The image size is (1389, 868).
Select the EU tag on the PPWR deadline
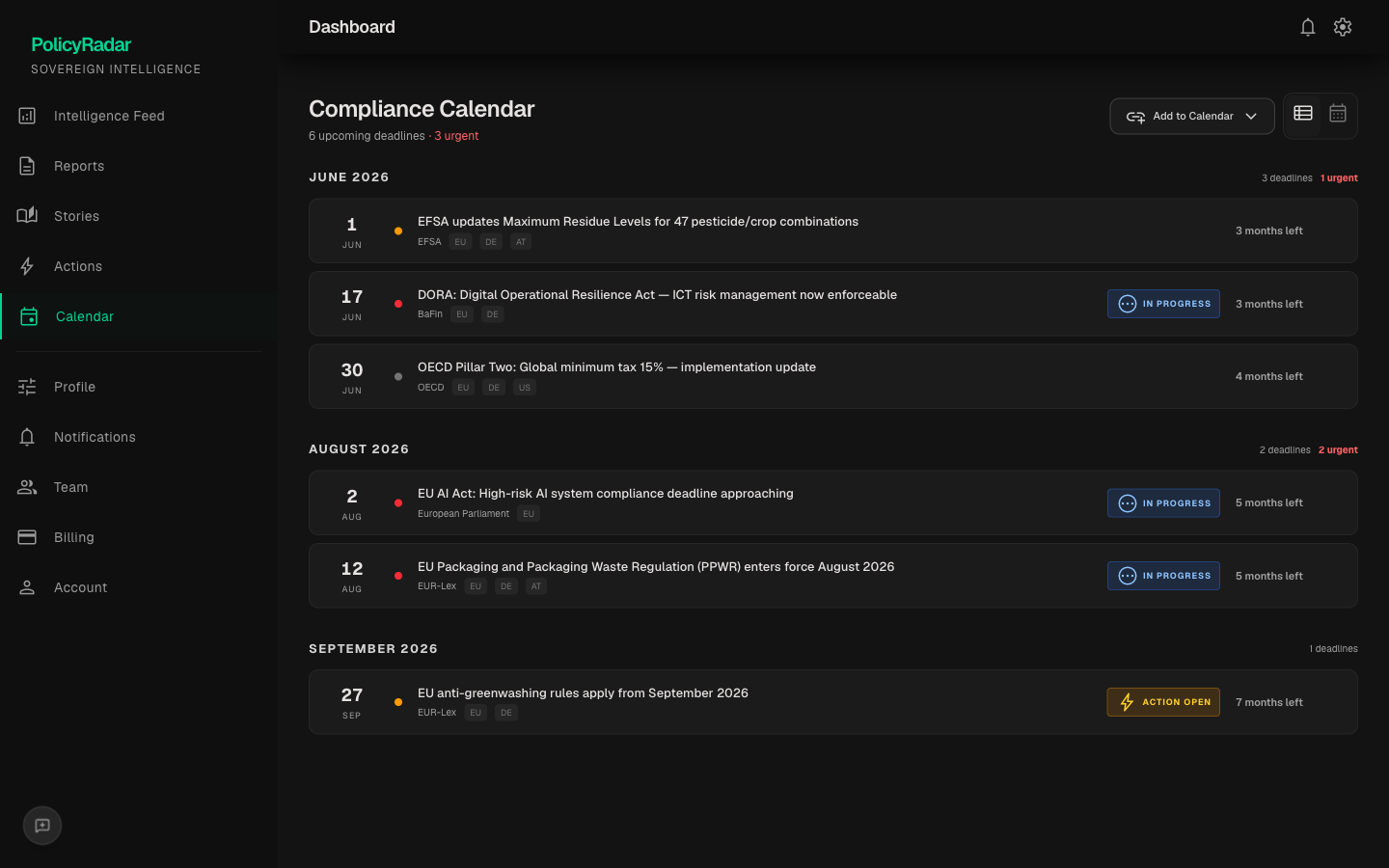tap(476, 585)
